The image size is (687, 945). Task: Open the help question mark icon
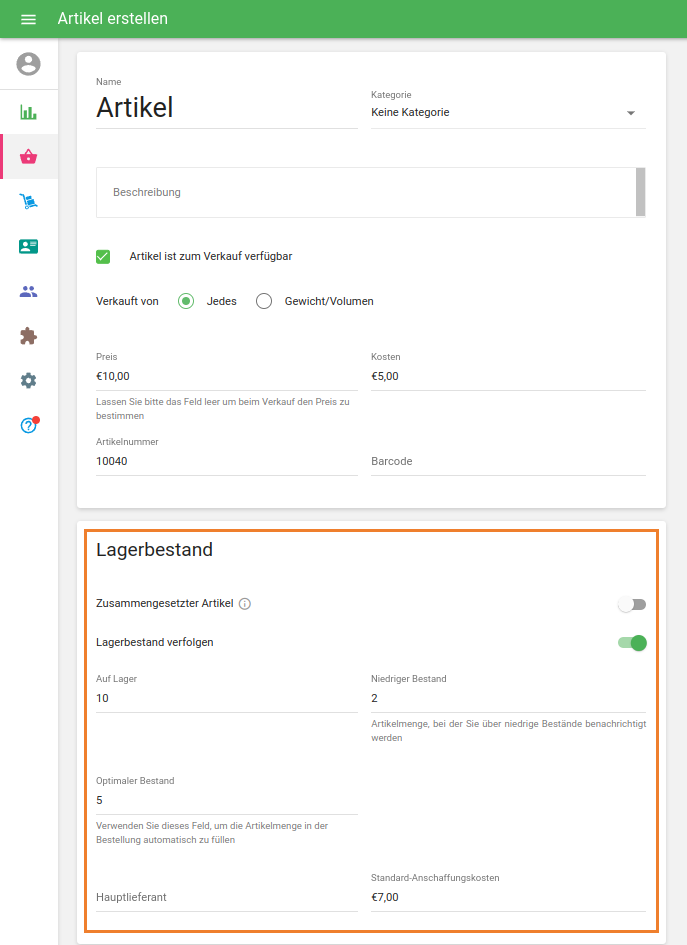tap(28, 426)
